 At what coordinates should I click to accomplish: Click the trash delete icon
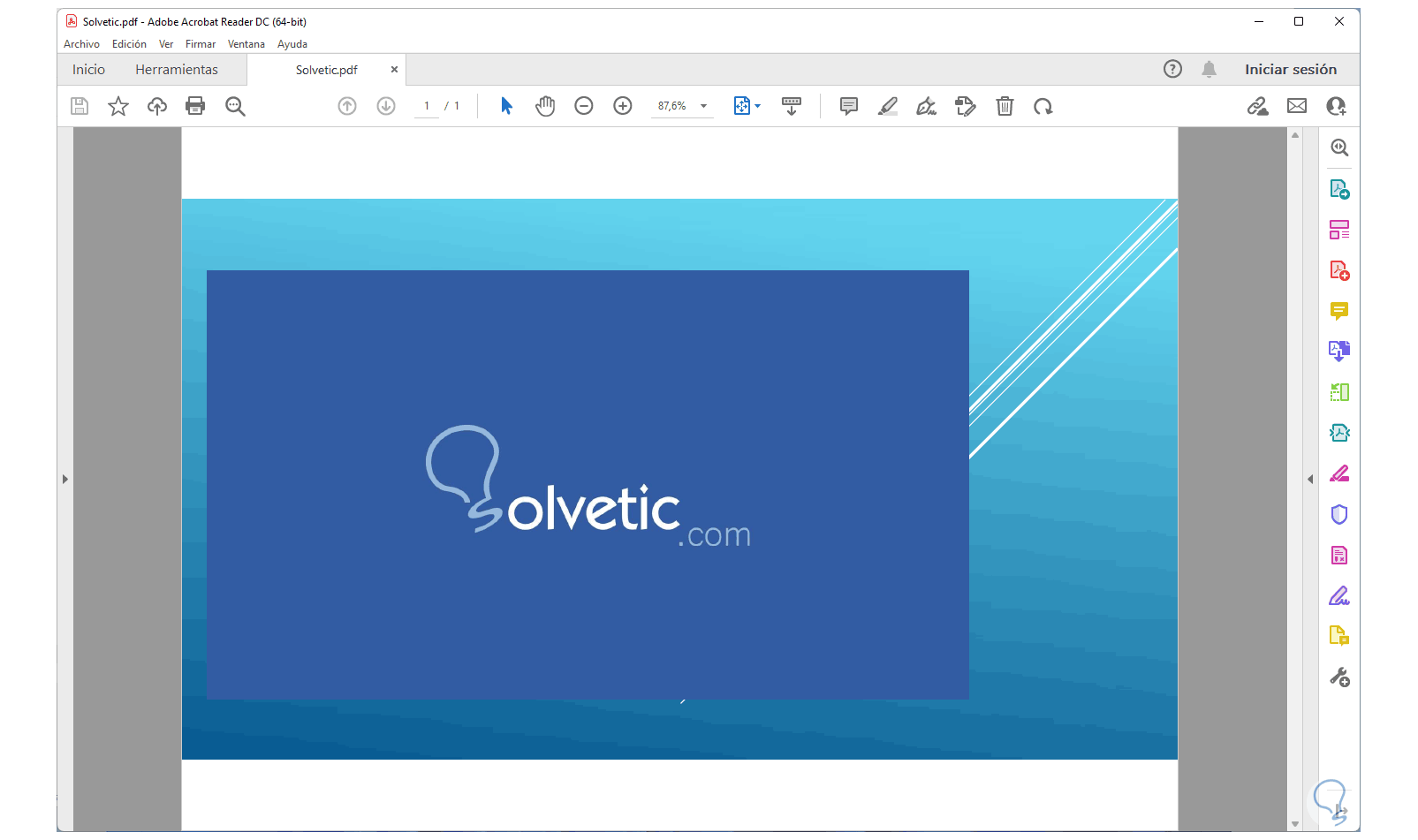[x=1005, y=106]
